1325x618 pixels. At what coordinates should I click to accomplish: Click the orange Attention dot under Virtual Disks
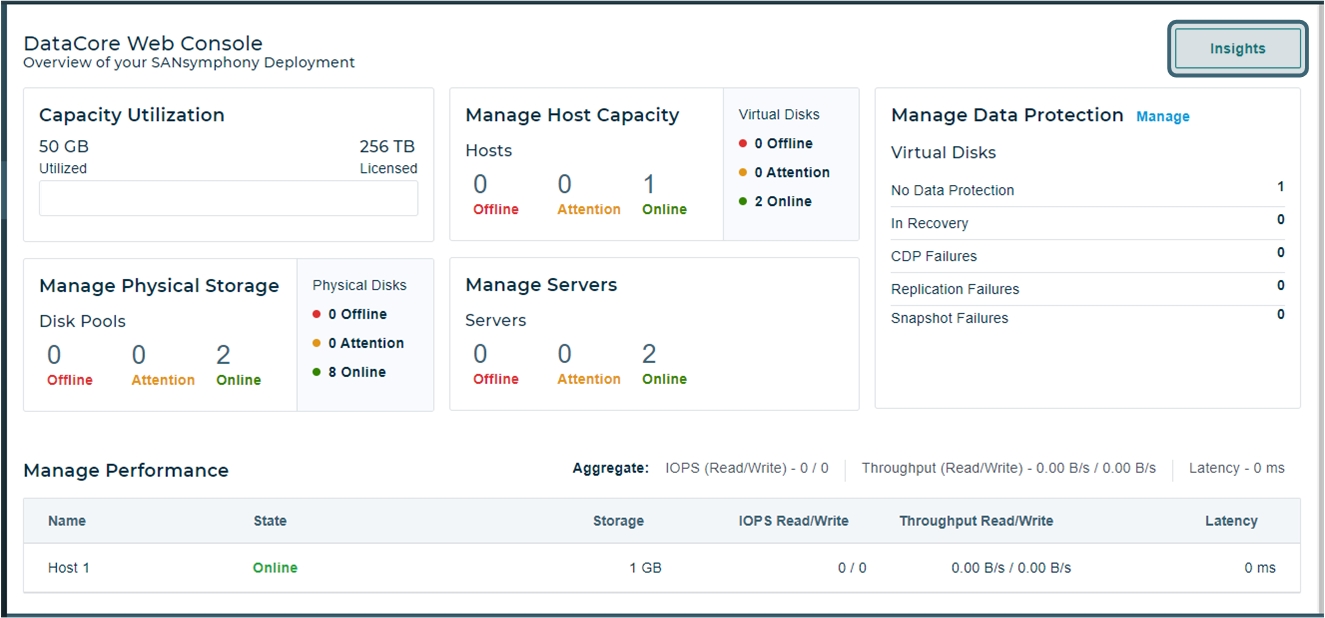[743, 173]
